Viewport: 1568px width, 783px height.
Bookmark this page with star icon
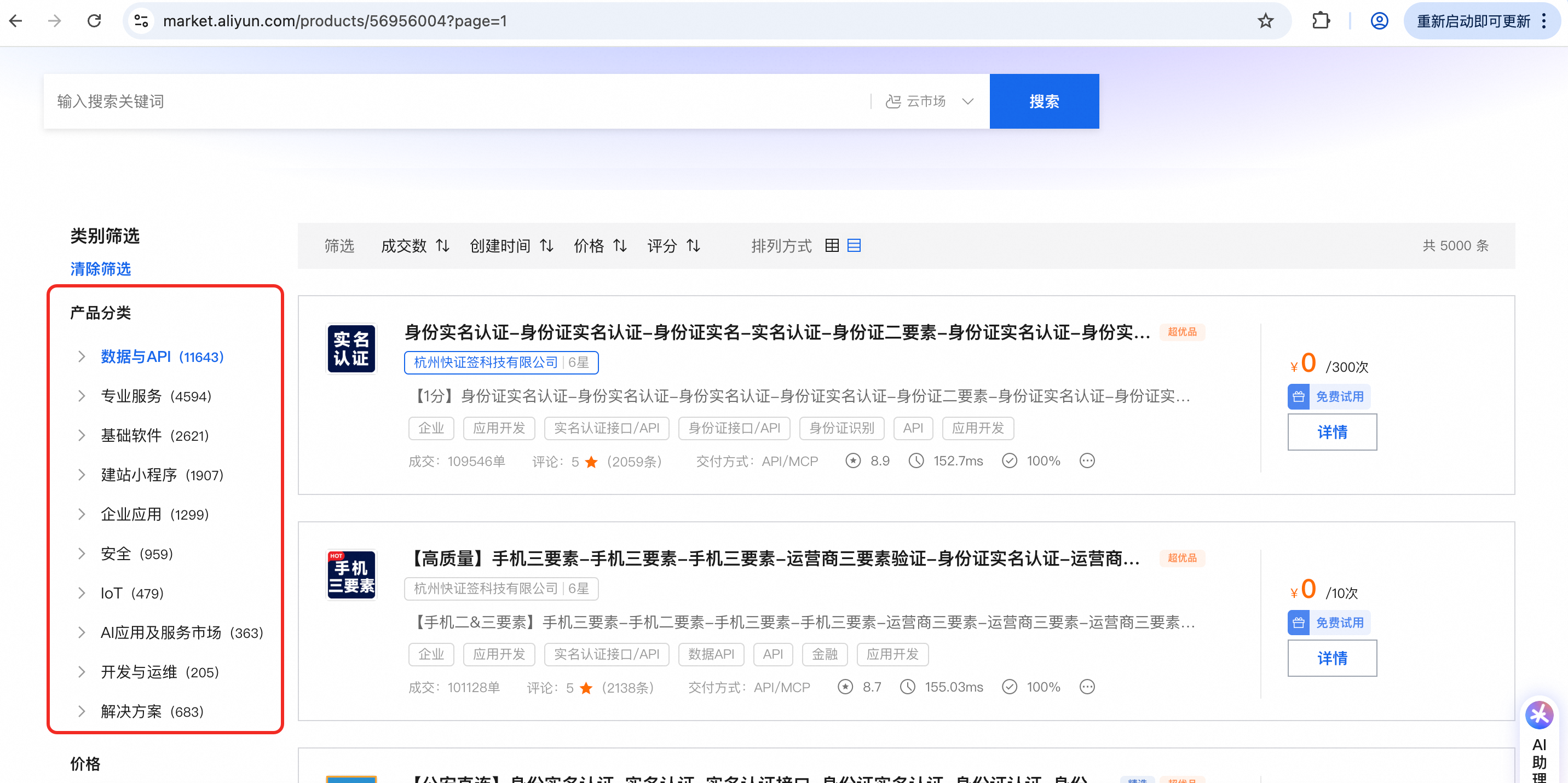click(1265, 21)
